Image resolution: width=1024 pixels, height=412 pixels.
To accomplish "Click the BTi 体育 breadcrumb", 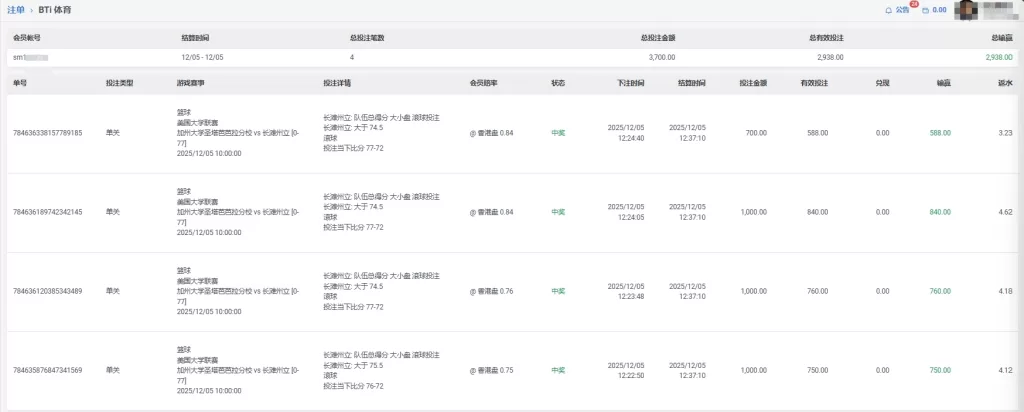I will pos(54,9).
